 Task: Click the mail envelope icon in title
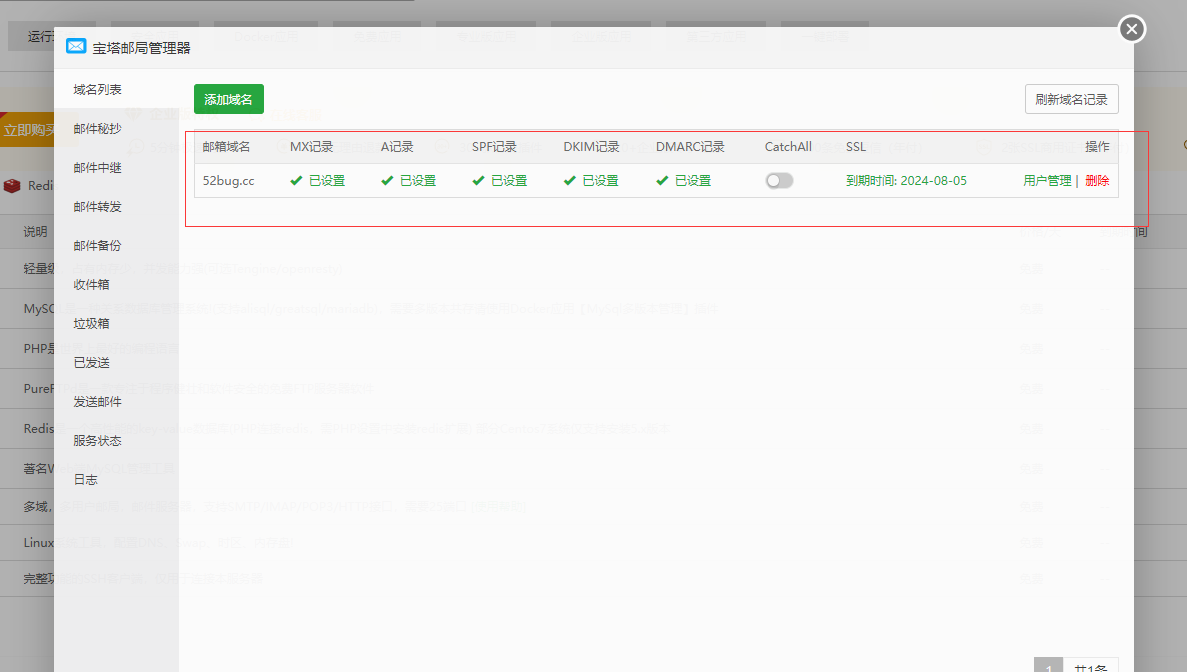click(76, 46)
